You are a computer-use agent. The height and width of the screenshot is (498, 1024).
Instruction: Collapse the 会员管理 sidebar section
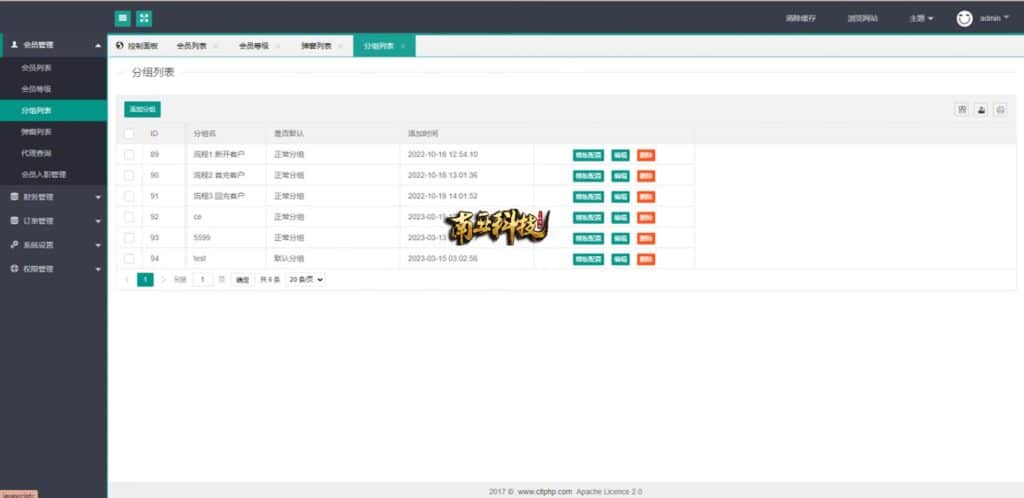tap(54, 45)
